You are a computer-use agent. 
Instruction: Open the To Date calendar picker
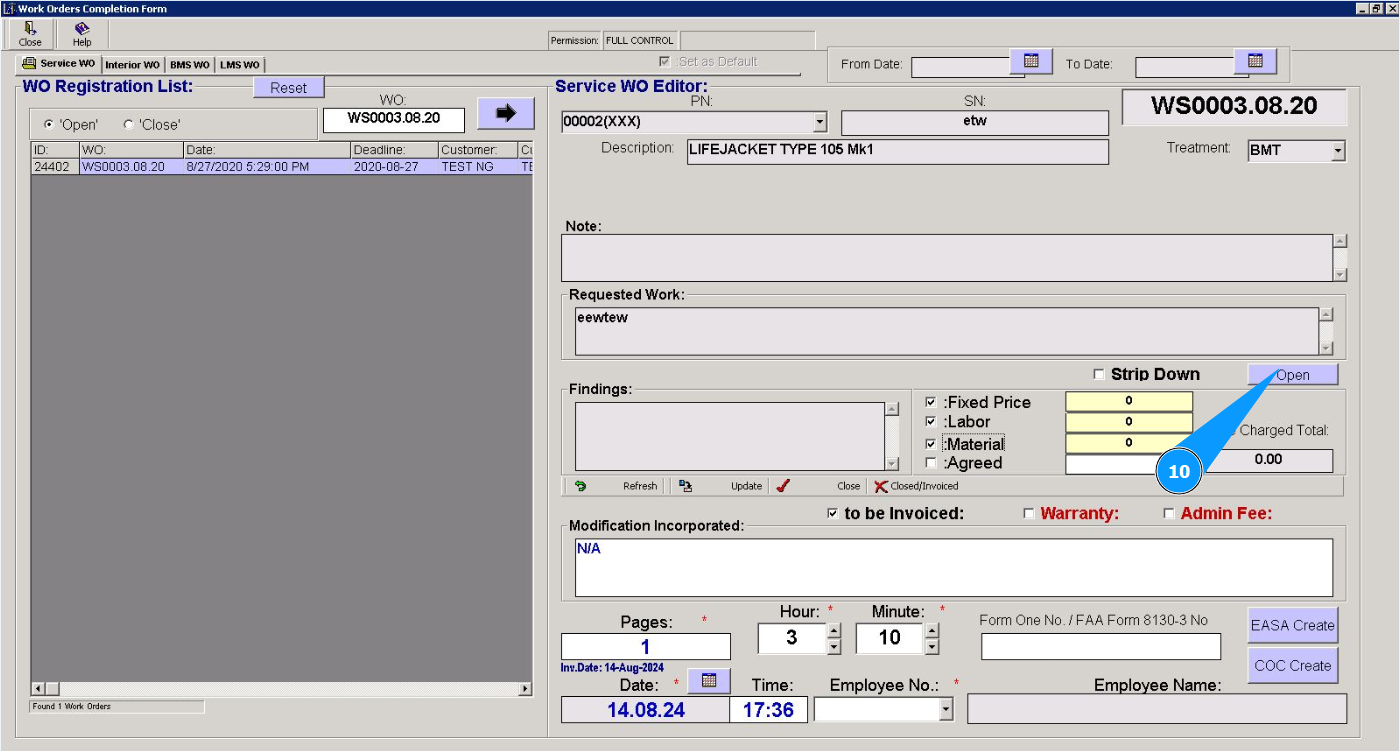[x=1255, y=61]
